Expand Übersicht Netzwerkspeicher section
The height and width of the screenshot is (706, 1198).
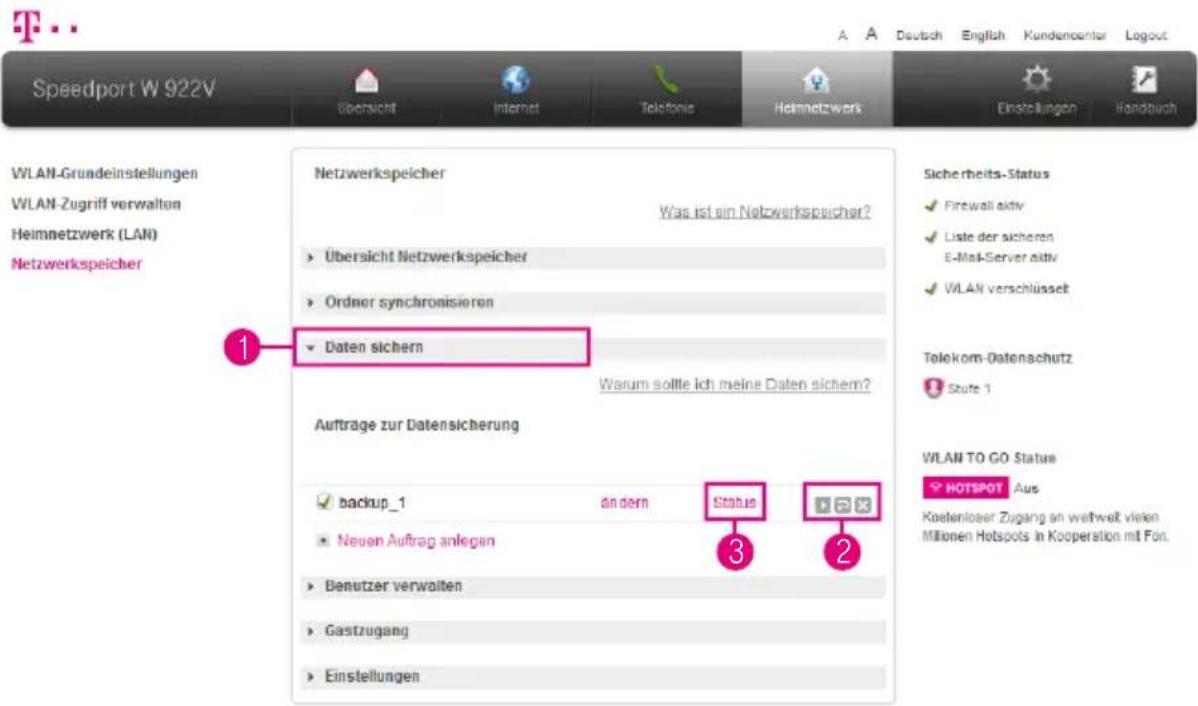click(593, 257)
